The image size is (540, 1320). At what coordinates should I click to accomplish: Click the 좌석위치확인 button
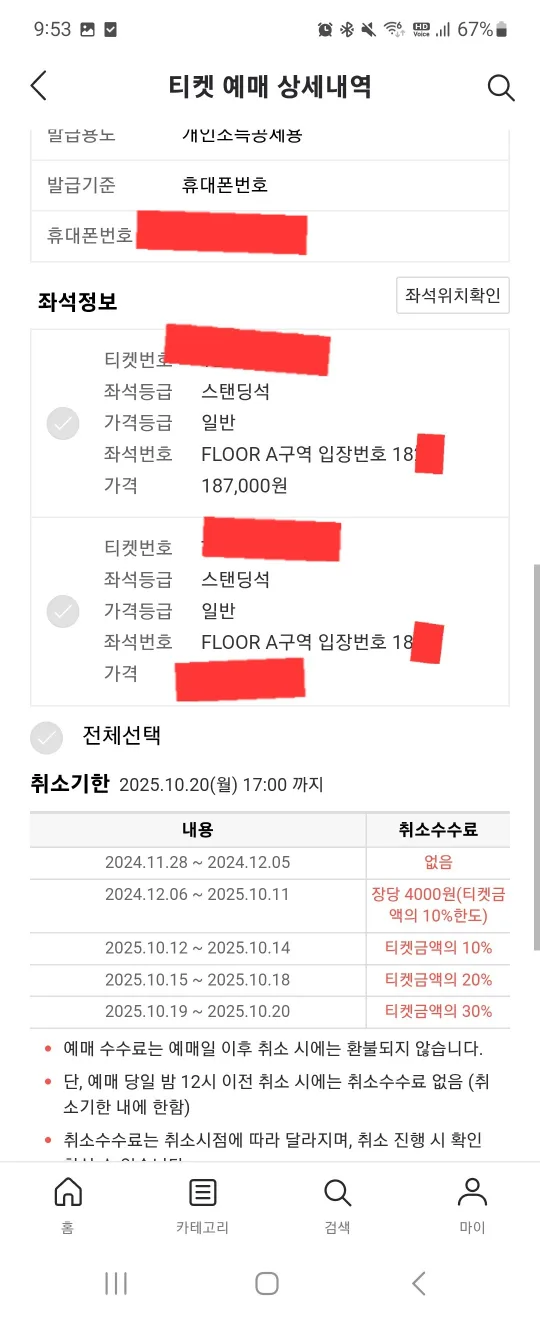453,296
